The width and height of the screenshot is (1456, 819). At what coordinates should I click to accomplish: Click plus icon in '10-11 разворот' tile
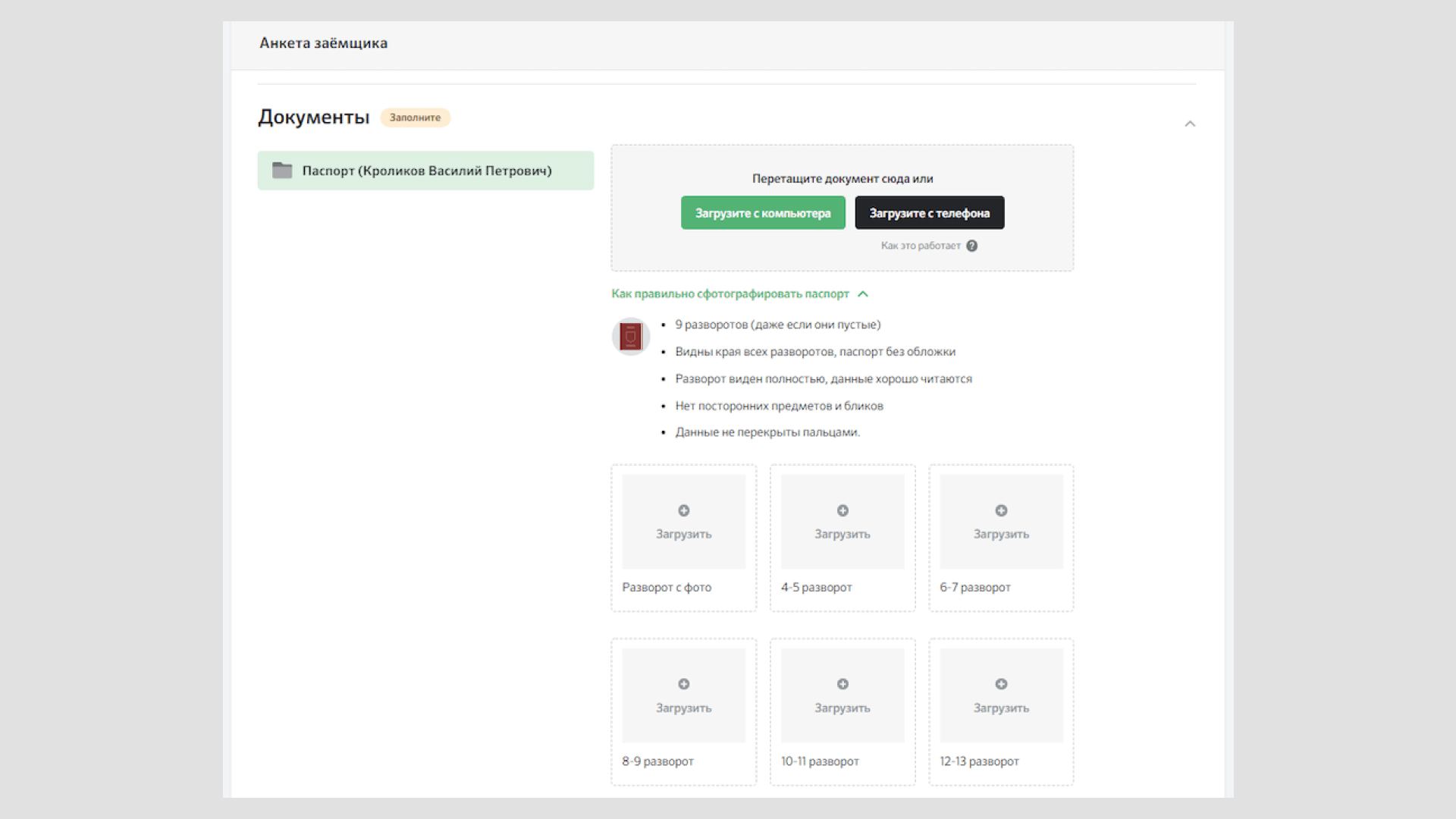click(x=843, y=684)
